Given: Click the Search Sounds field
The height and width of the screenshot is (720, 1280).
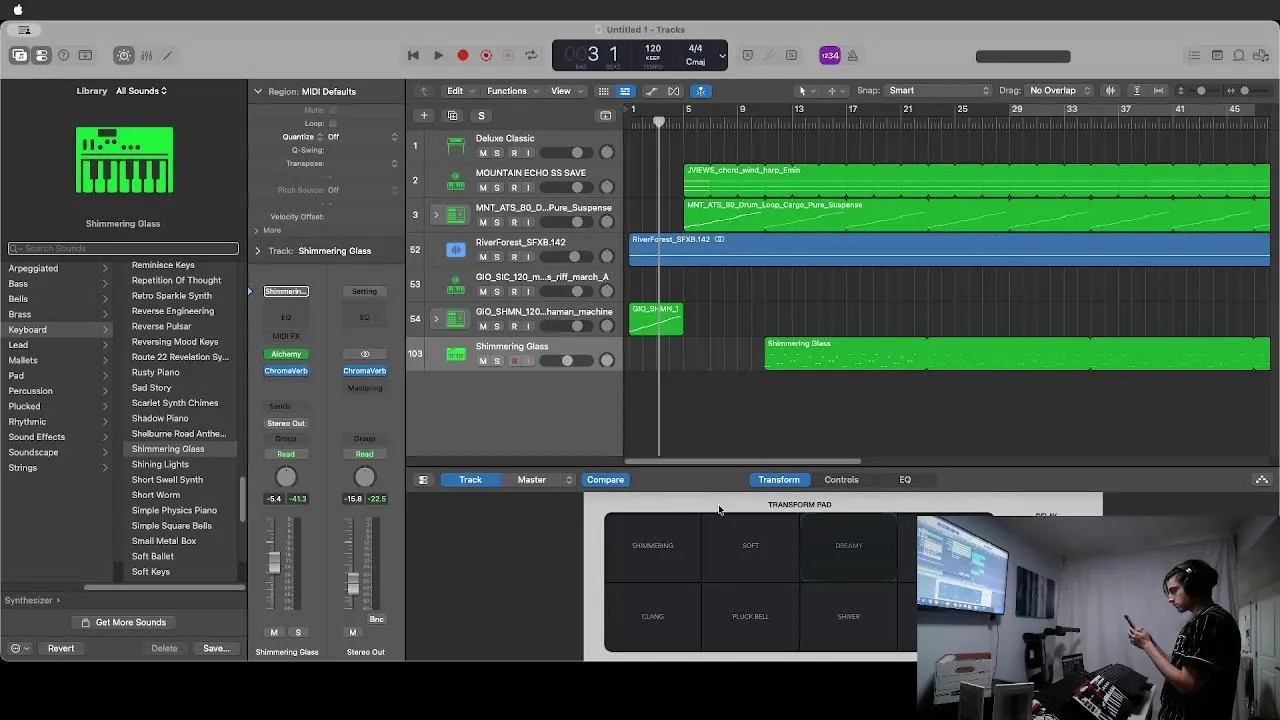Looking at the screenshot, I should coord(124,248).
